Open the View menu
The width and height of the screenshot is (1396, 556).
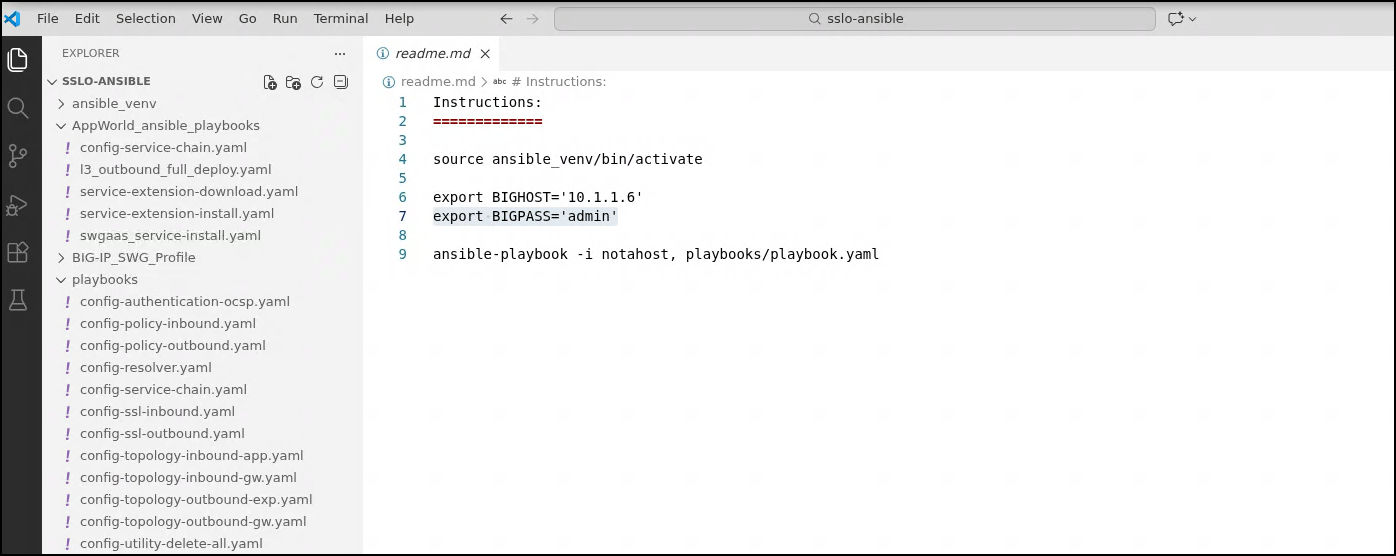pyautogui.click(x=207, y=18)
